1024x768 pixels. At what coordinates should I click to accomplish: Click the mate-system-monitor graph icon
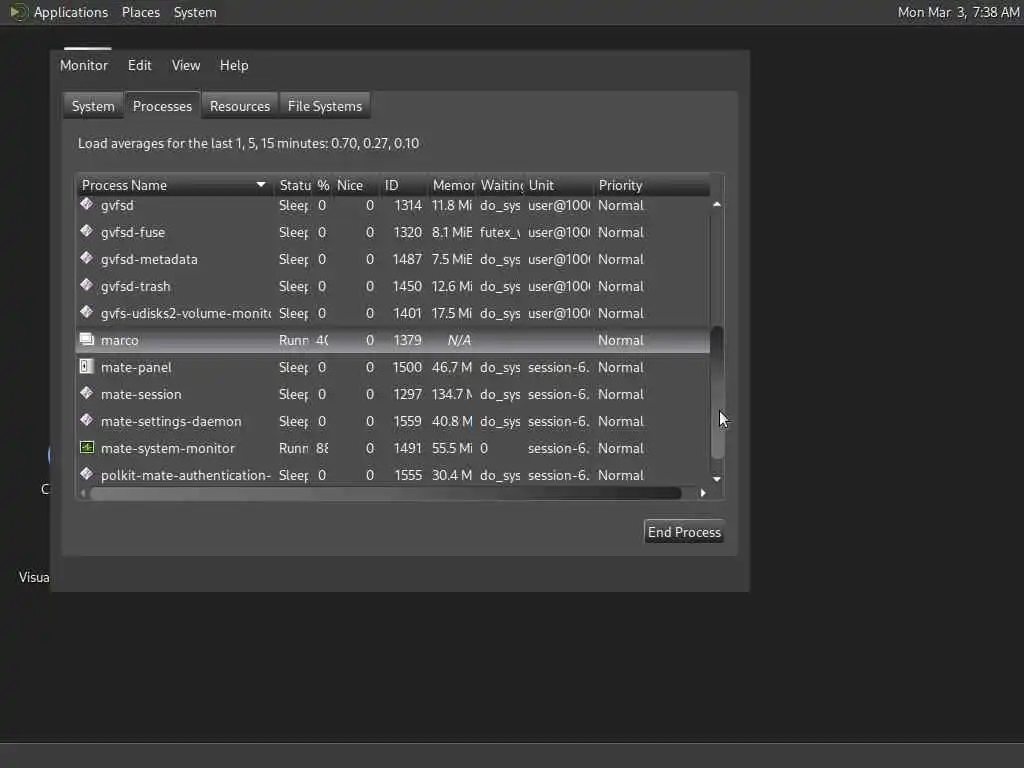tap(87, 447)
